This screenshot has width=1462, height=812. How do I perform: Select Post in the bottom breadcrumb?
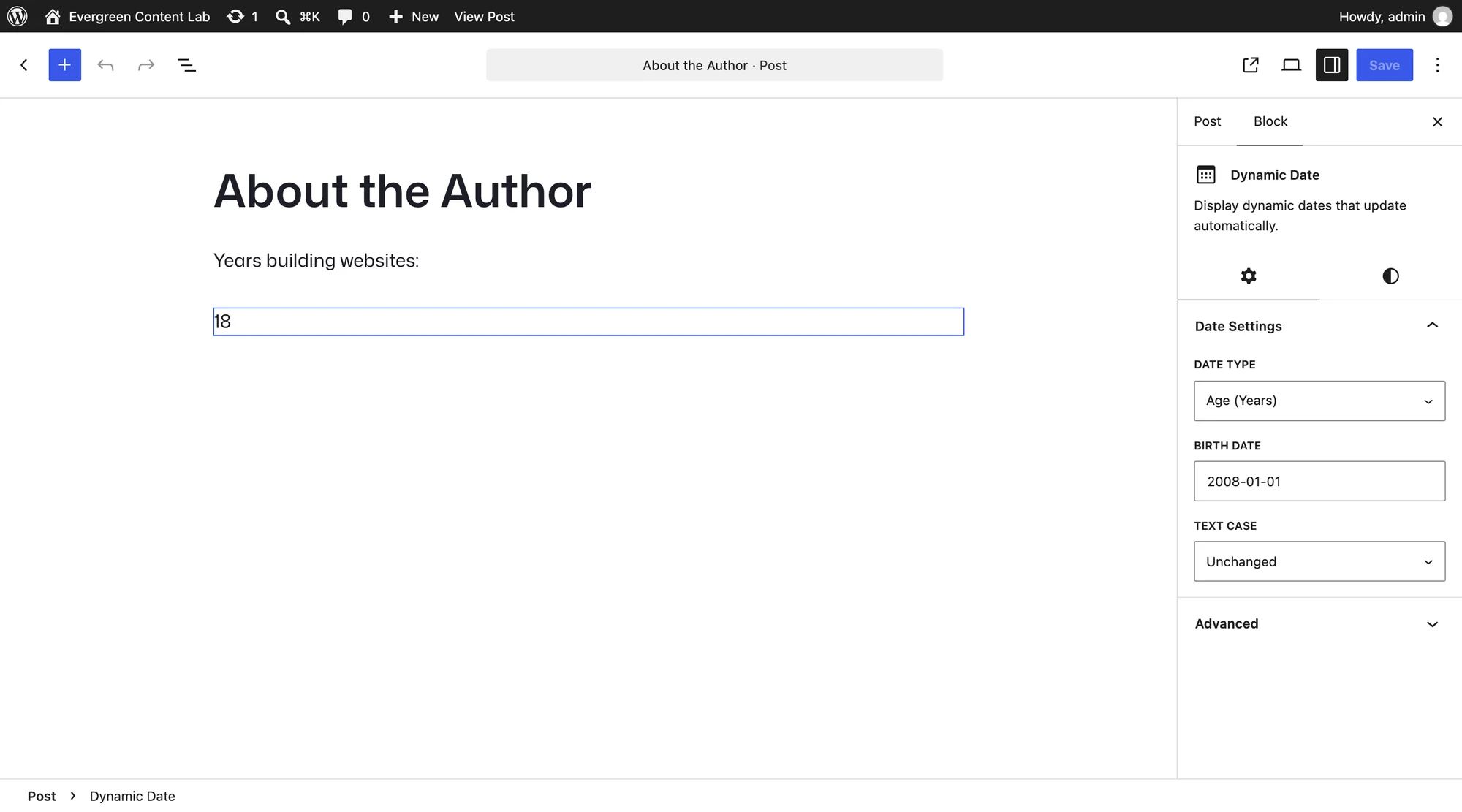[42, 796]
